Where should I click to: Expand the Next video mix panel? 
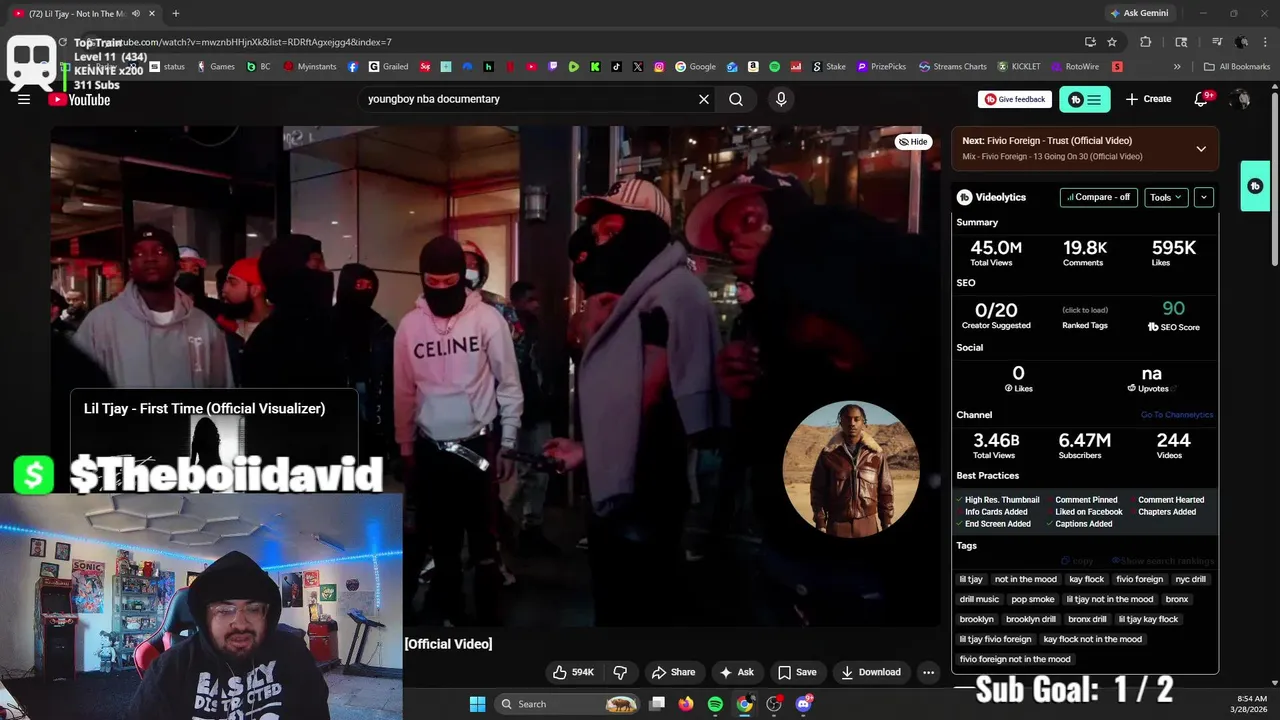click(1201, 148)
